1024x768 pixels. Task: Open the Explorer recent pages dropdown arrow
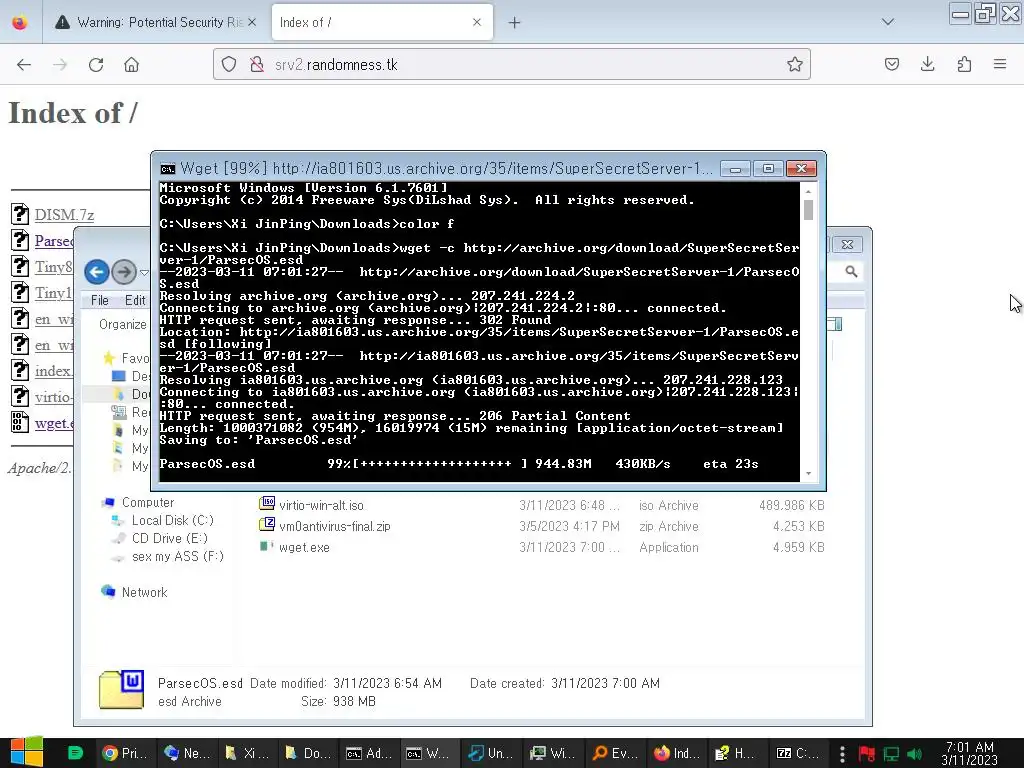click(x=144, y=272)
